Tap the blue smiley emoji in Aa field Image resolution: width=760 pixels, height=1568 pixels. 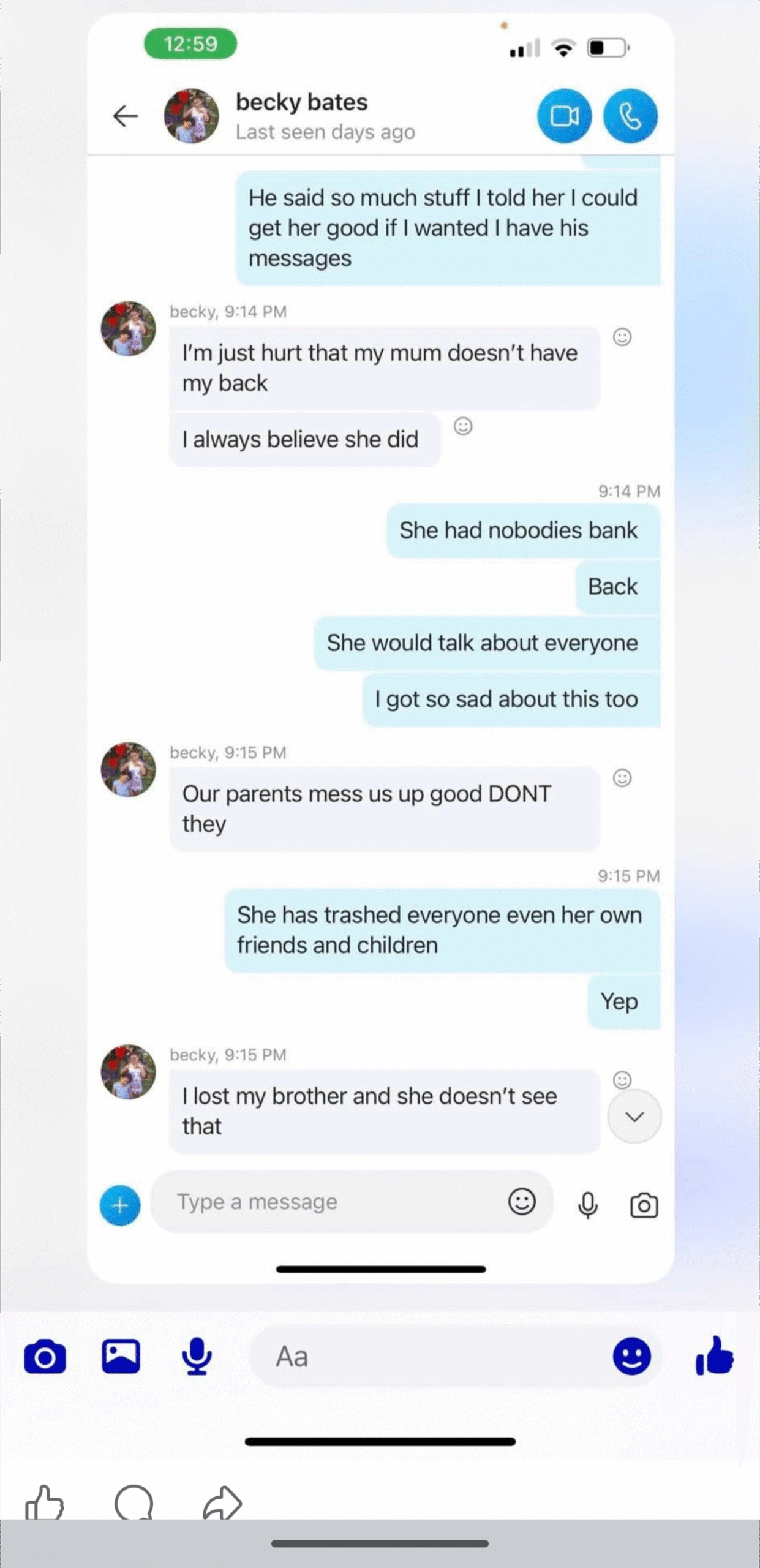pyautogui.click(x=631, y=1356)
